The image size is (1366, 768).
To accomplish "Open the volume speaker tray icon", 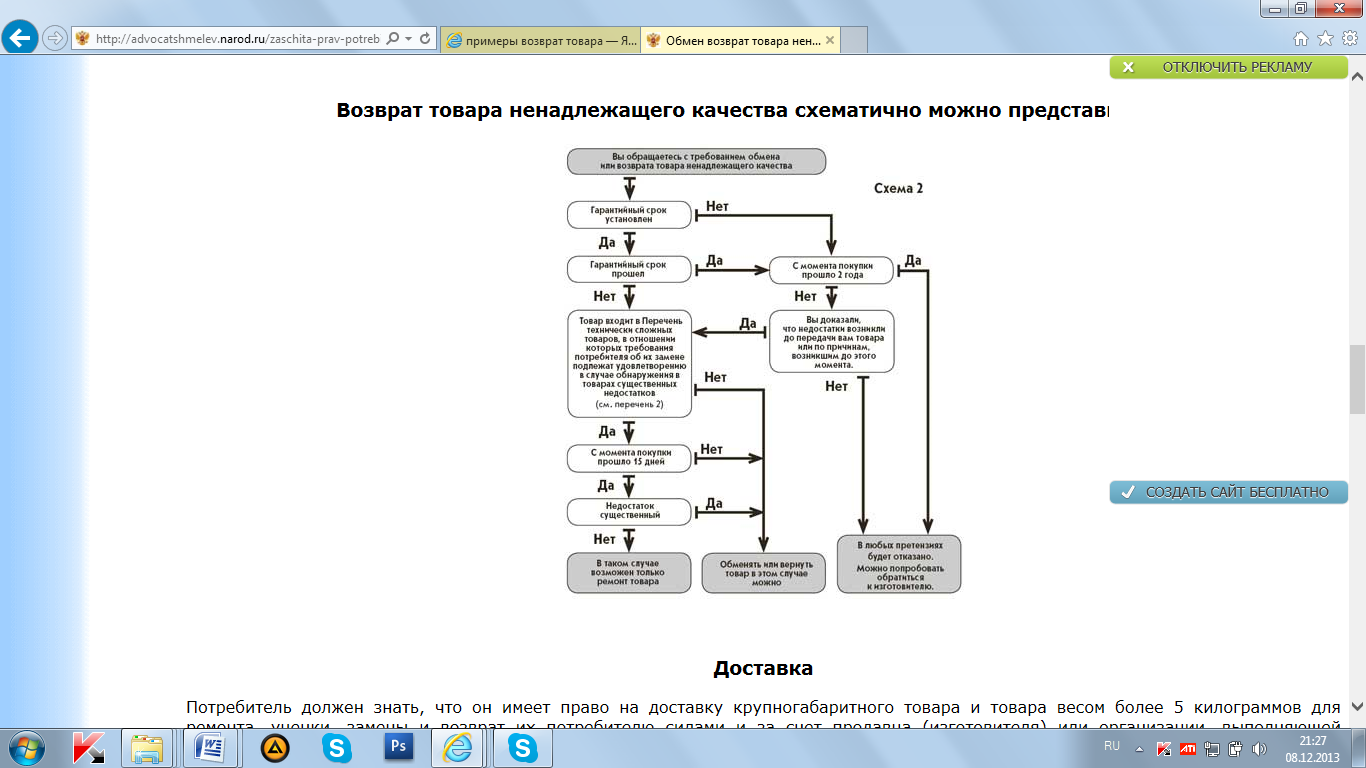I will pyautogui.click(x=1259, y=747).
